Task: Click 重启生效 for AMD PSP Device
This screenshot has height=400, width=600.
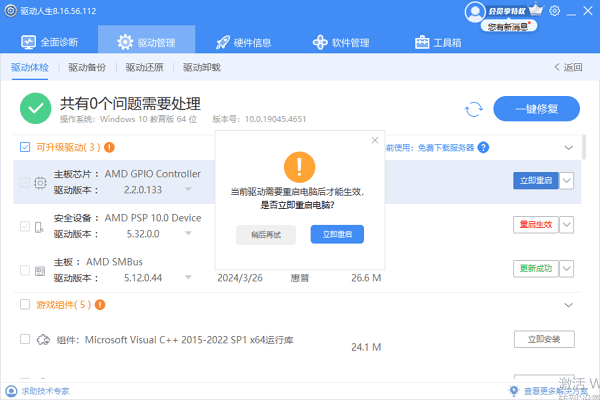Action: (x=536, y=225)
